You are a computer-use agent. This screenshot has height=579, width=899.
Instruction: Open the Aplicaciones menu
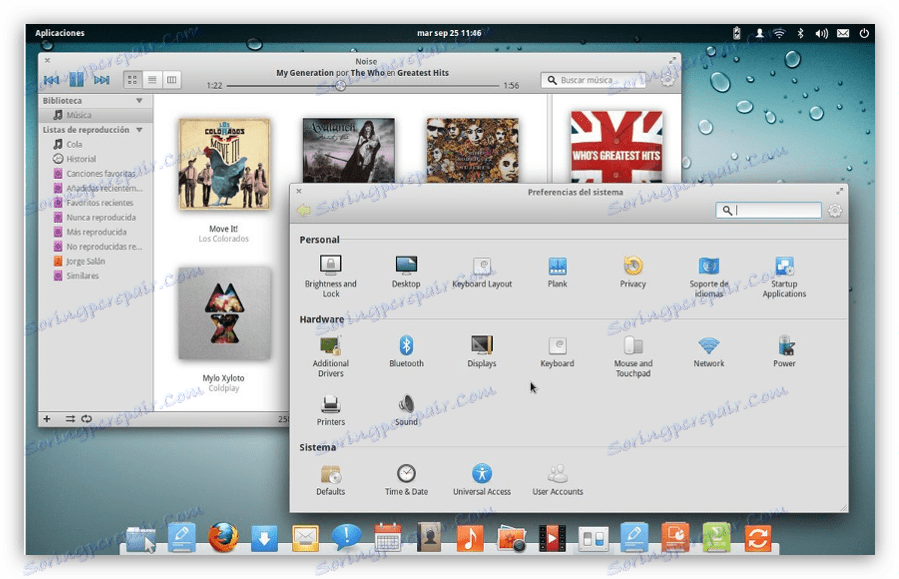(x=60, y=33)
